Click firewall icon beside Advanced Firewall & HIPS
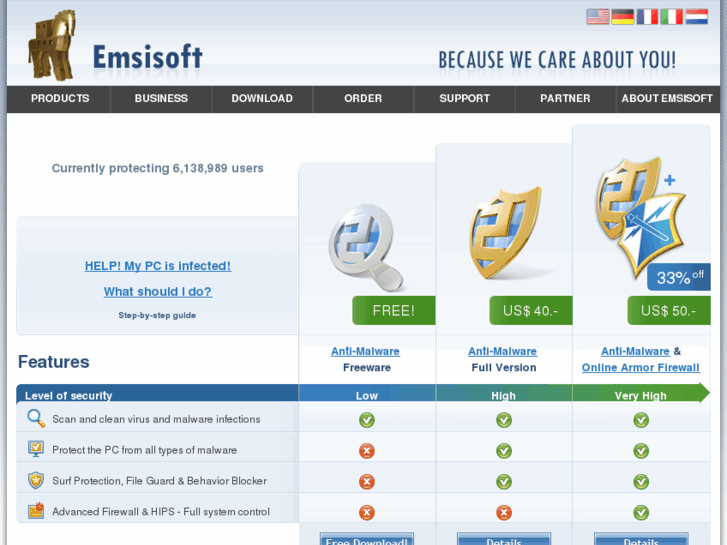Viewport: 727px width, 545px height. coord(36,511)
